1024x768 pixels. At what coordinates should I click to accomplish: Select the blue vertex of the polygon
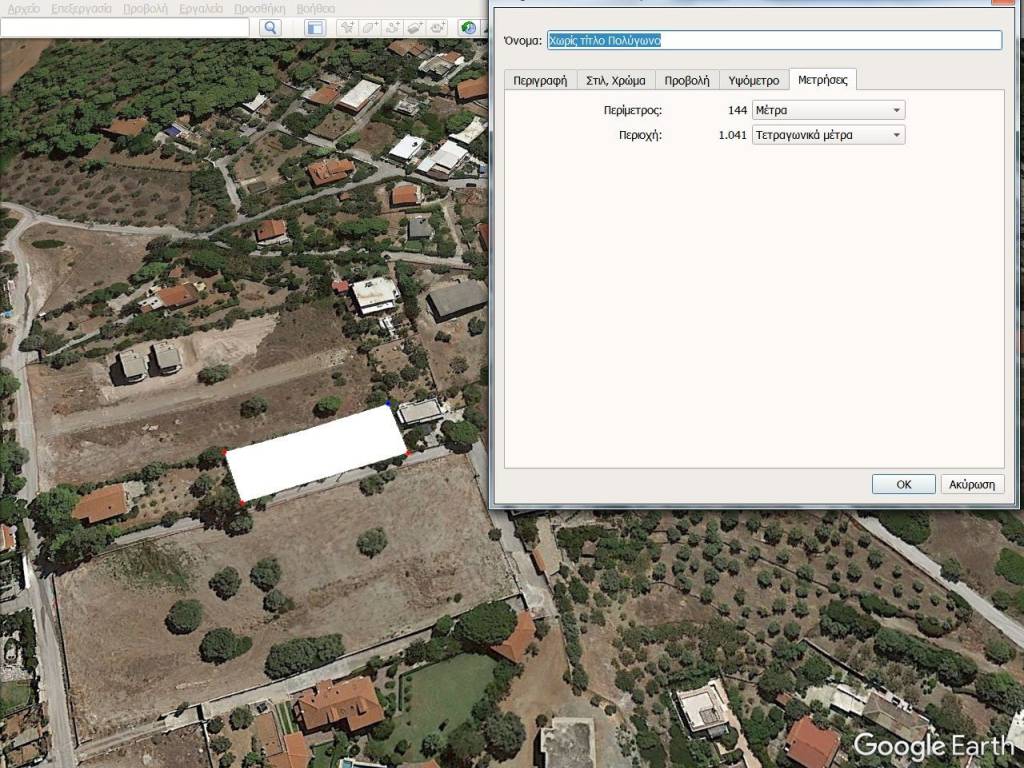pyautogui.click(x=389, y=406)
